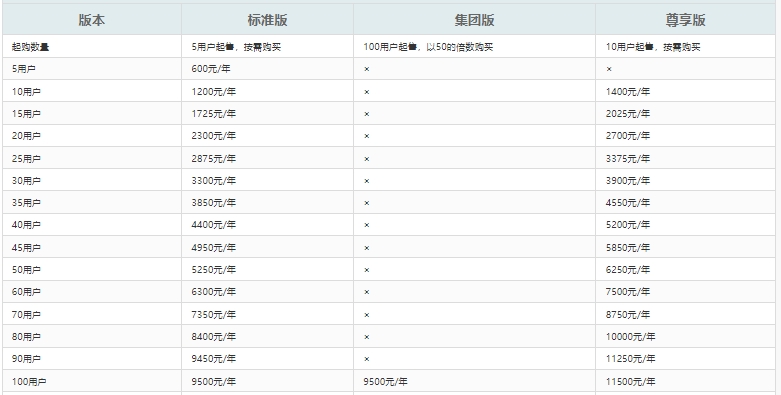Image resolution: width=781 pixels, height=395 pixels.
Task: Select the 100用户 row label
Action: tap(28, 382)
